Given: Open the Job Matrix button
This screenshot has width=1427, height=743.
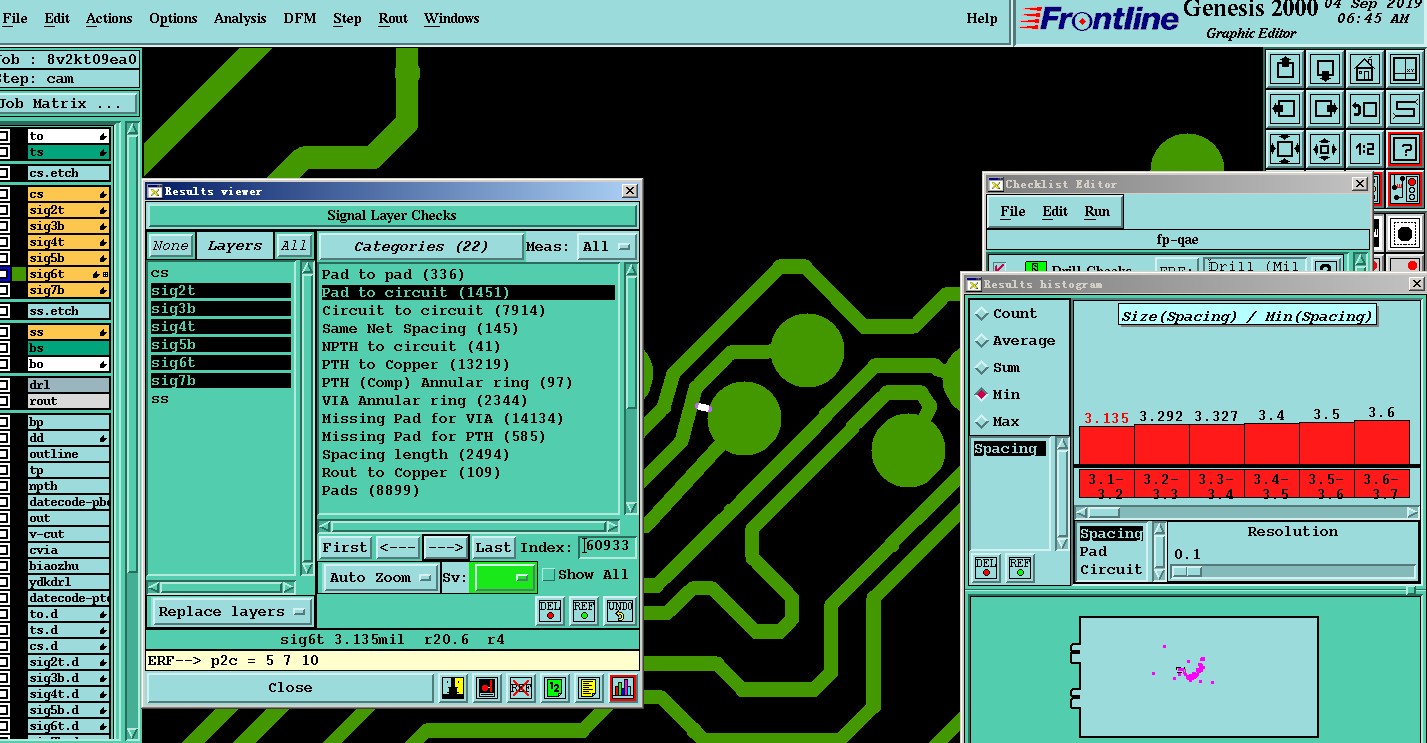Looking at the screenshot, I should pos(69,104).
